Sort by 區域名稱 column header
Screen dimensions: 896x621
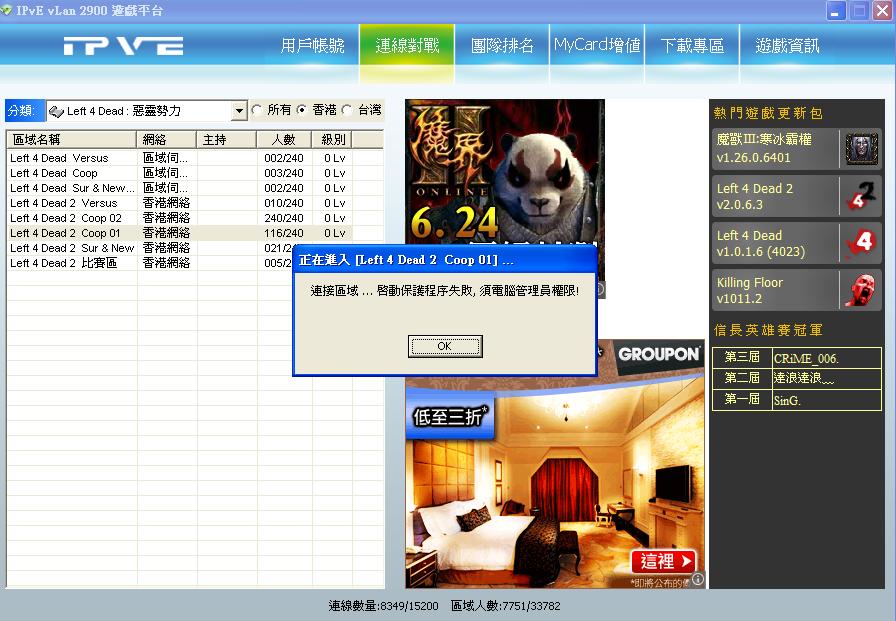pos(71,139)
